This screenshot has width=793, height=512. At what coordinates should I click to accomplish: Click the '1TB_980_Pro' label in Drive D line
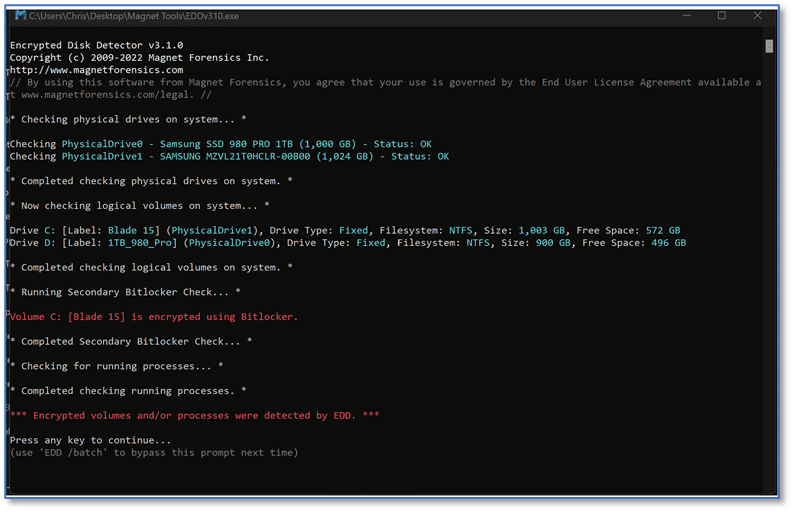click(140, 243)
